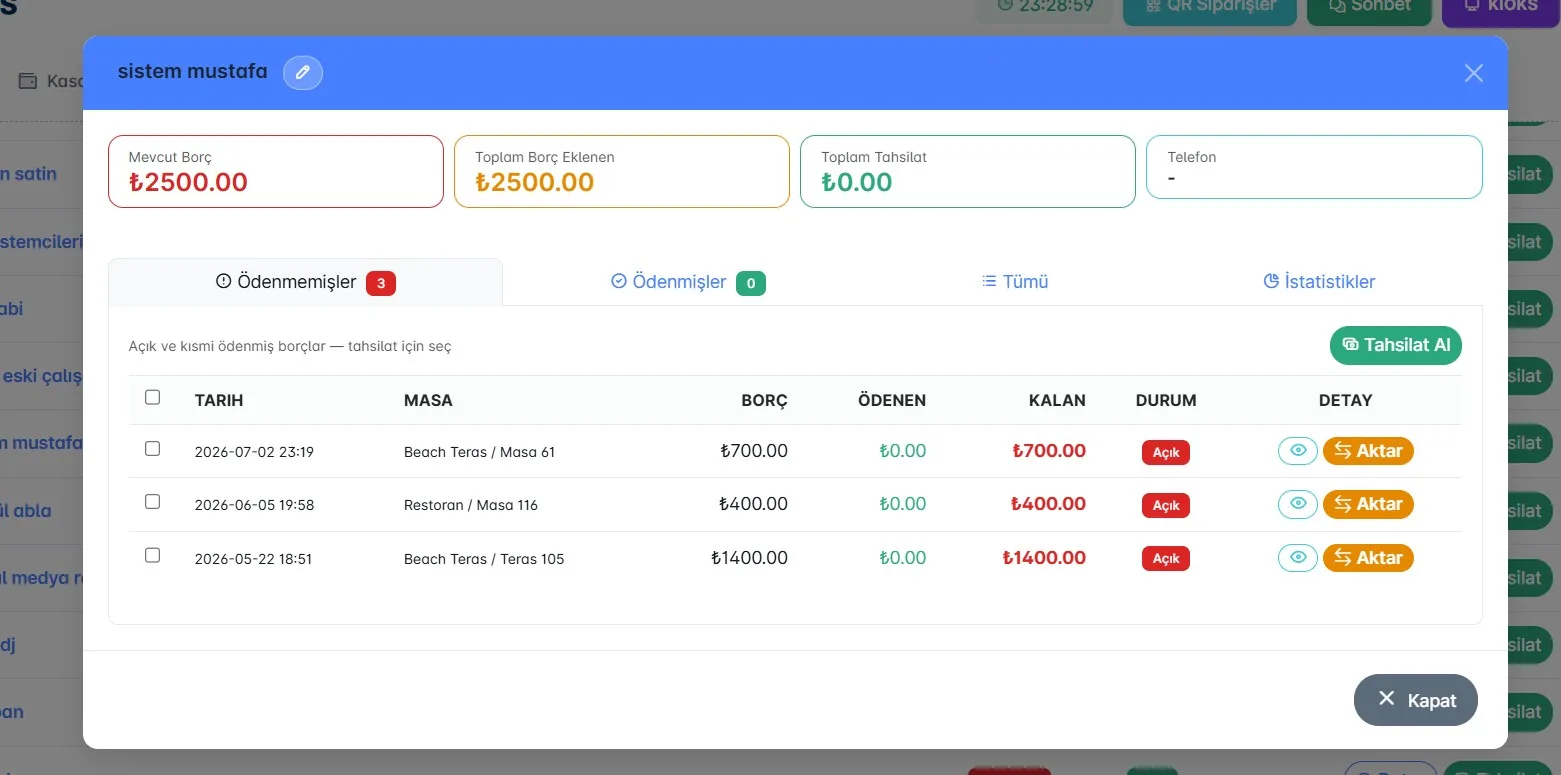Click the 'Beach Teras / Masa 61' cell
Screen dimensions: 1561x775
click(x=479, y=452)
